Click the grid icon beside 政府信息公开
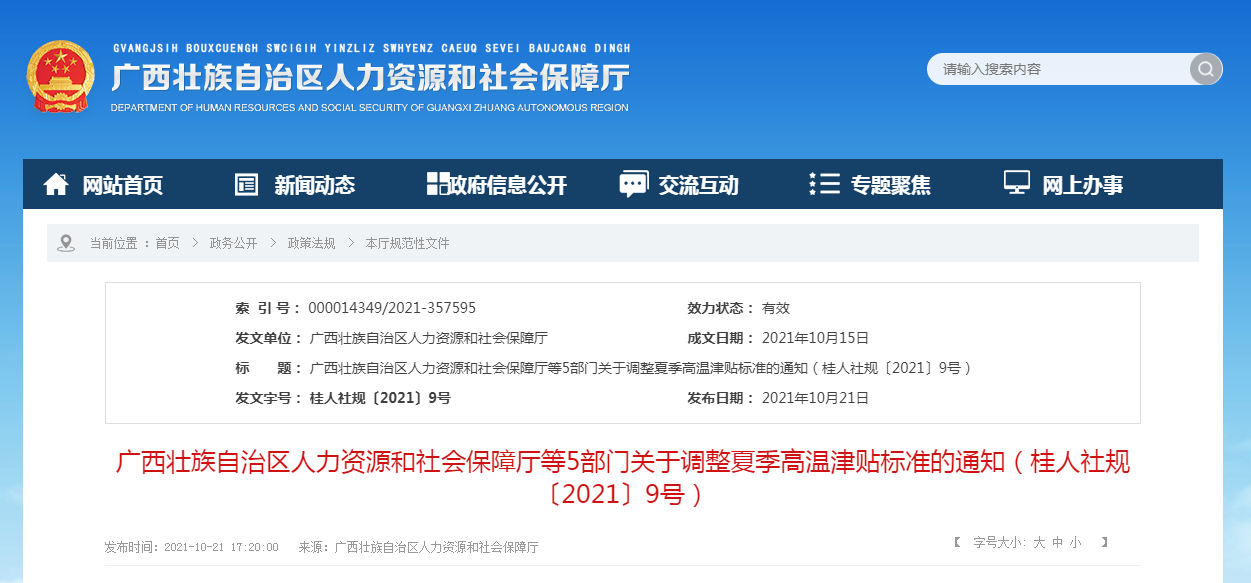This screenshot has height=583, width=1251. (x=438, y=184)
